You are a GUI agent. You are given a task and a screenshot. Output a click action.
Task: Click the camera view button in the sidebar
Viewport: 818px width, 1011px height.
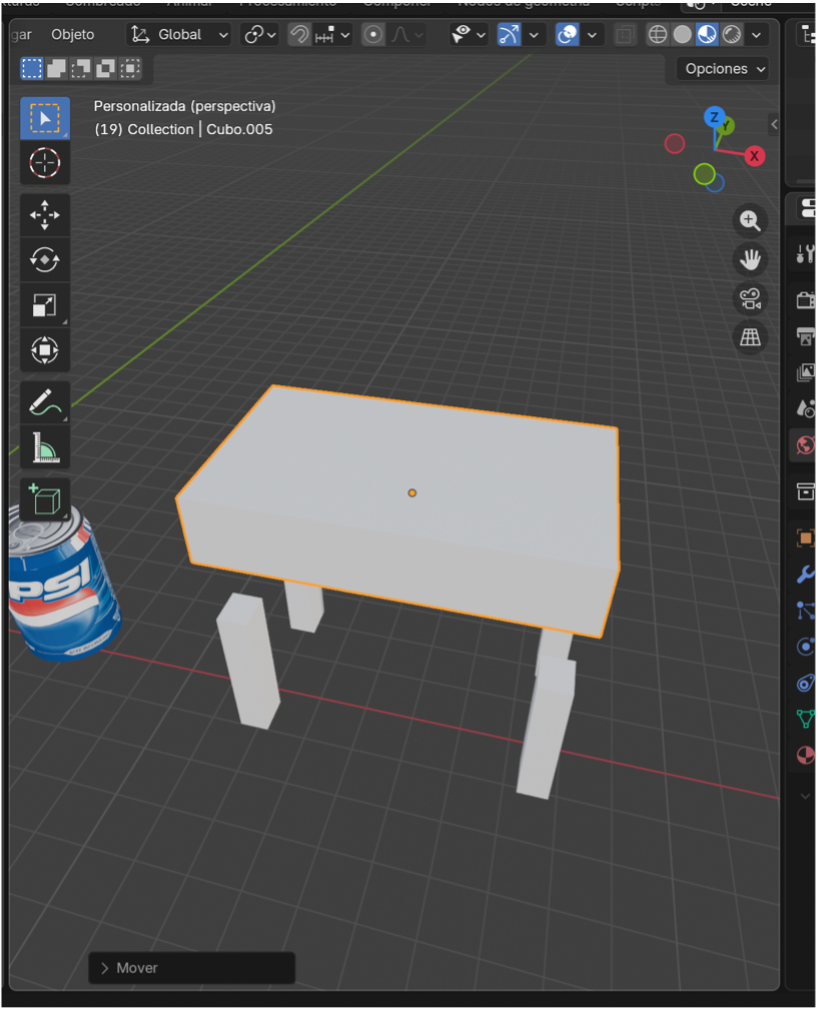pos(750,298)
